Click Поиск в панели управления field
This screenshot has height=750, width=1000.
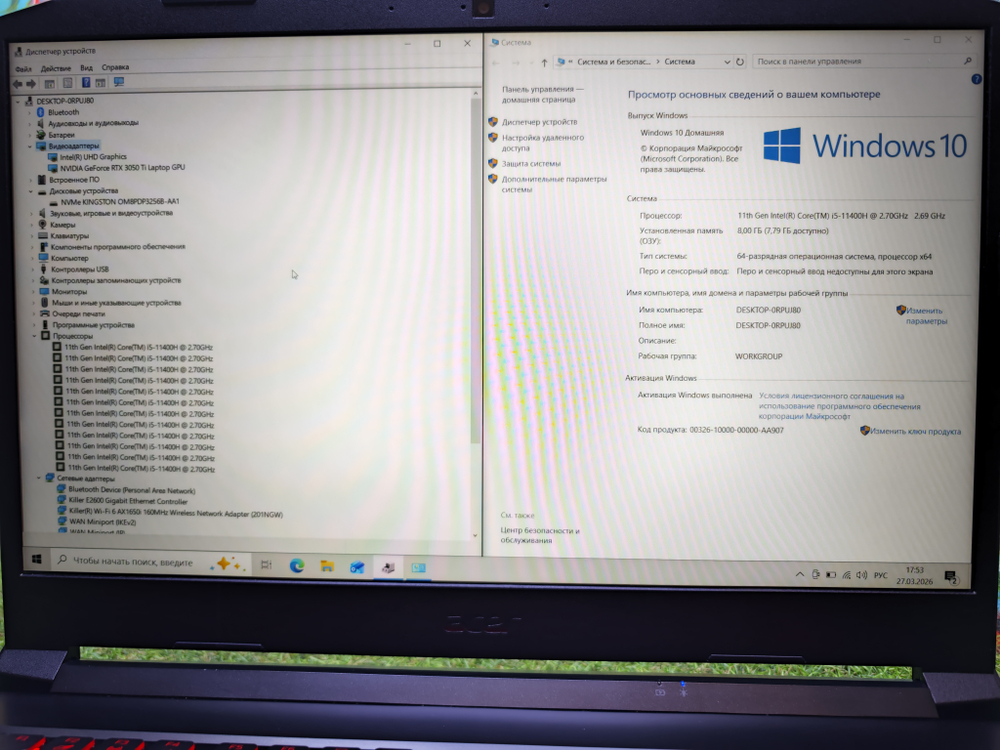[864, 61]
